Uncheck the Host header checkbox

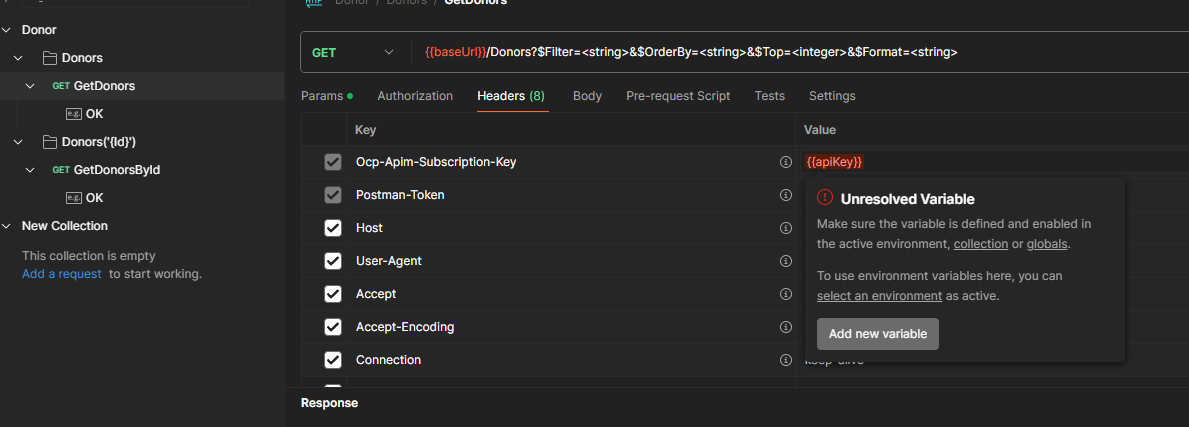(333, 228)
